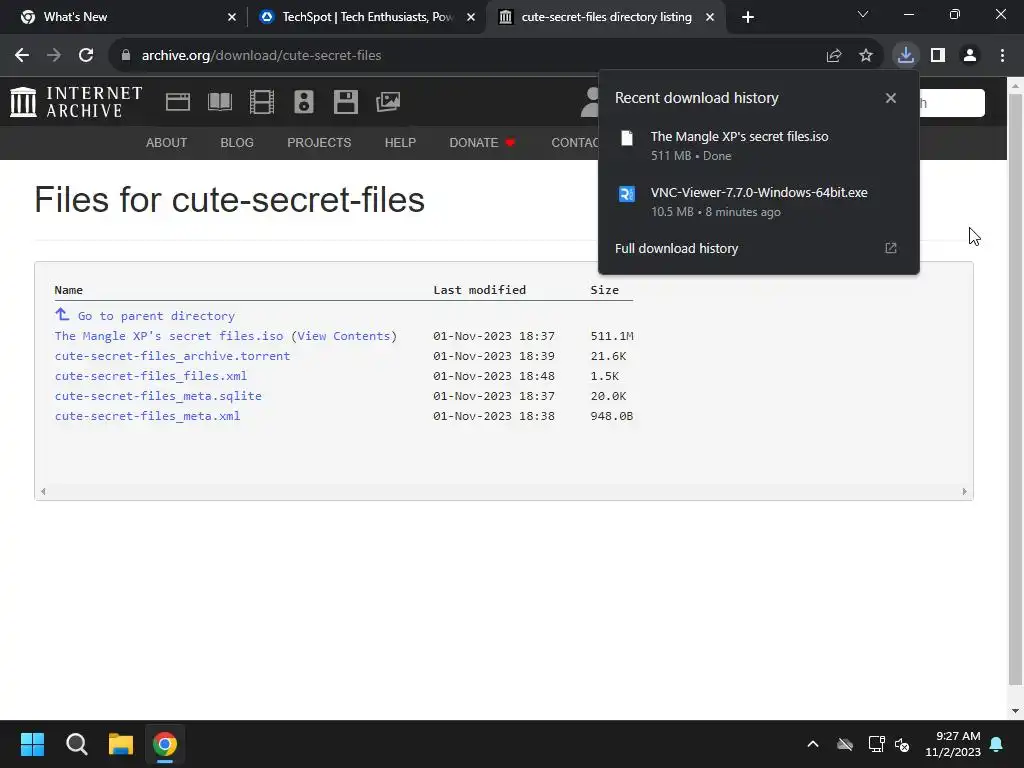Click the 511.1M size cell

[x=612, y=336]
